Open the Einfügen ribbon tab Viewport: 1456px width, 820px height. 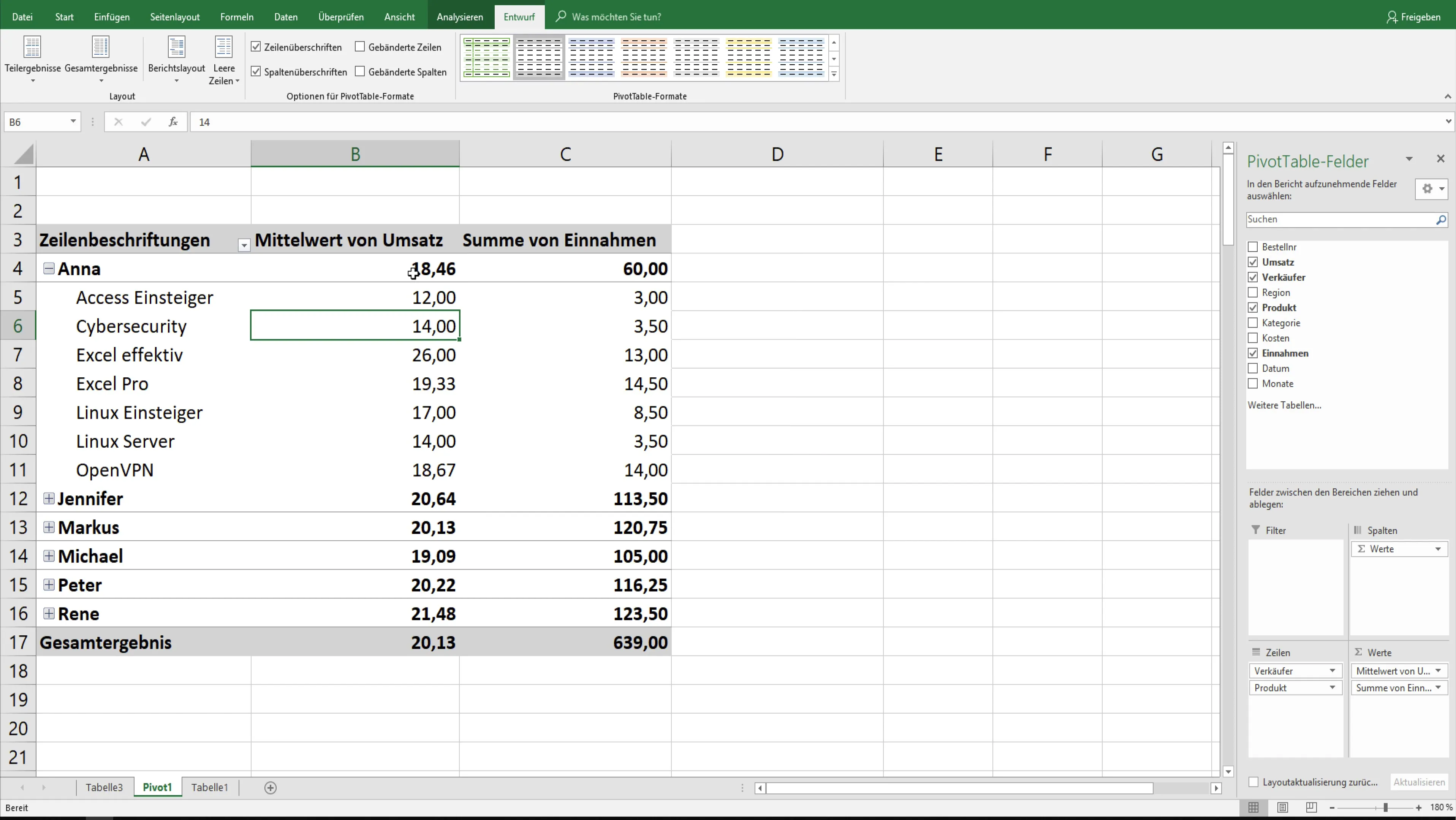click(x=112, y=17)
